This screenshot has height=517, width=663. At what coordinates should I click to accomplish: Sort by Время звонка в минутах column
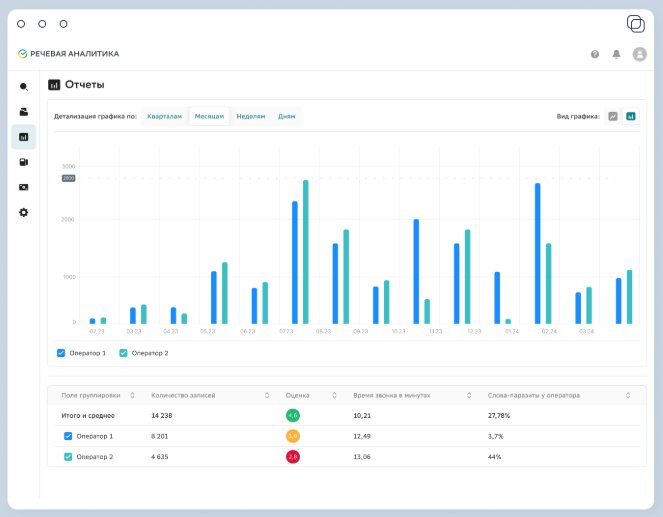pyautogui.click(x=469, y=395)
